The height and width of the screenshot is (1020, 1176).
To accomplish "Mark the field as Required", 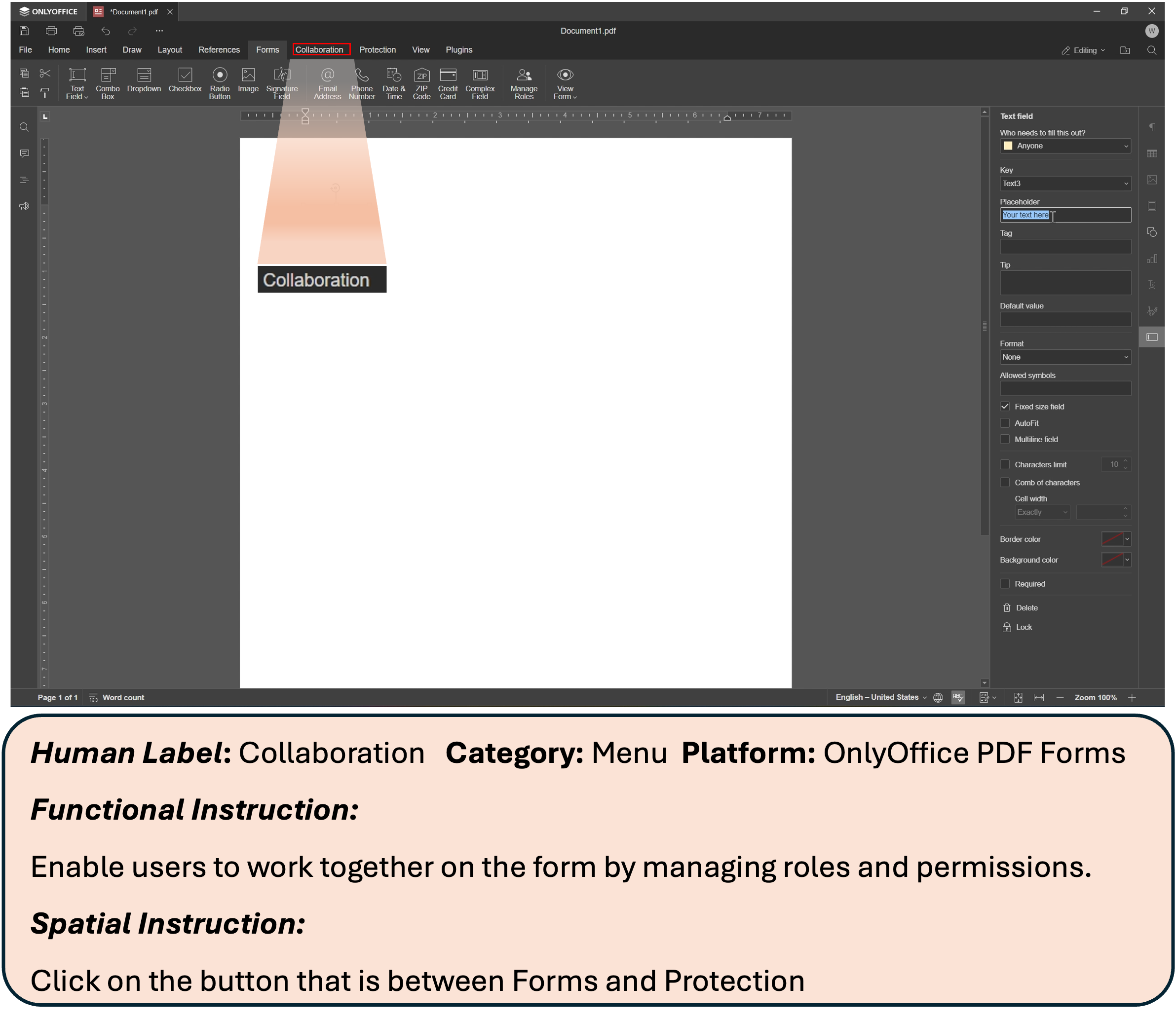I will (x=1005, y=584).
